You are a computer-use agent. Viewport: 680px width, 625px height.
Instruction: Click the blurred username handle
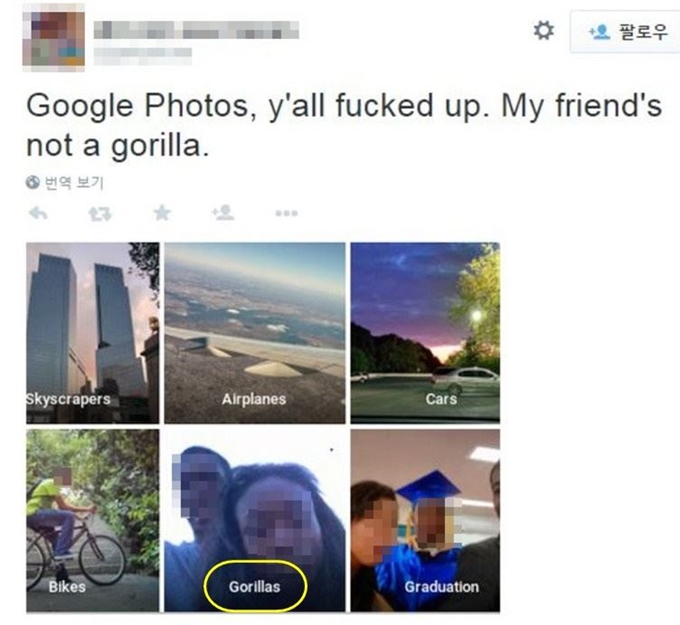click(143, 54)
